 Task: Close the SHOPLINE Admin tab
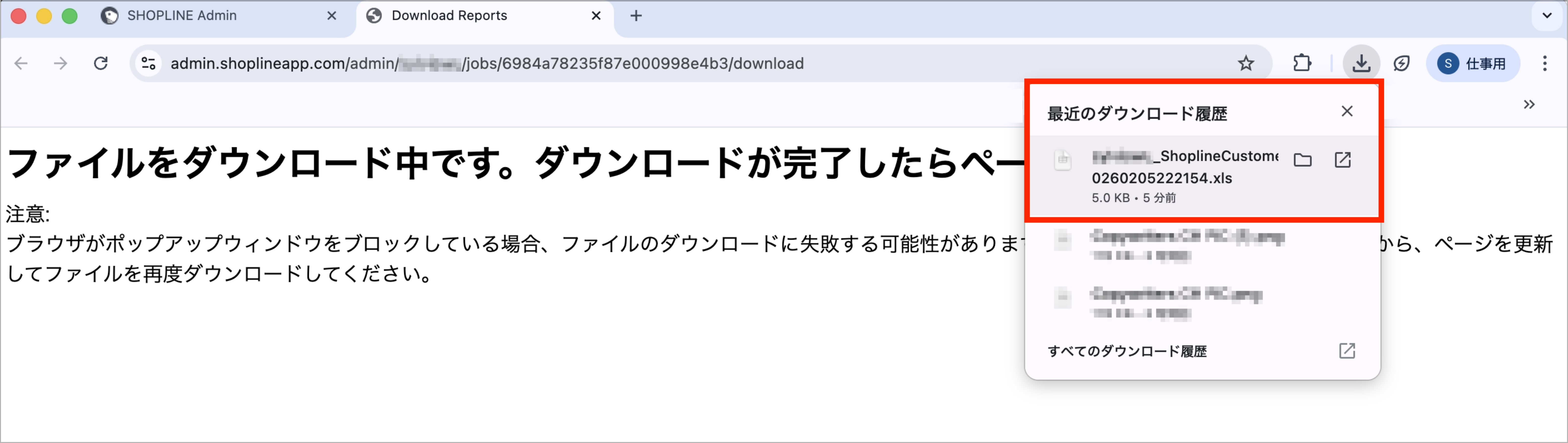point(332,16)
